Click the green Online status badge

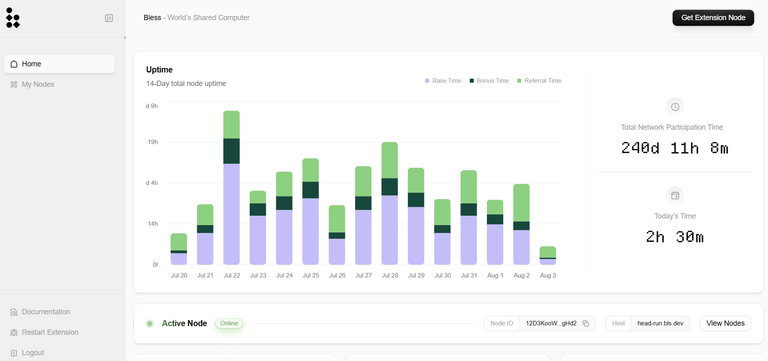(x=229, y=323)
